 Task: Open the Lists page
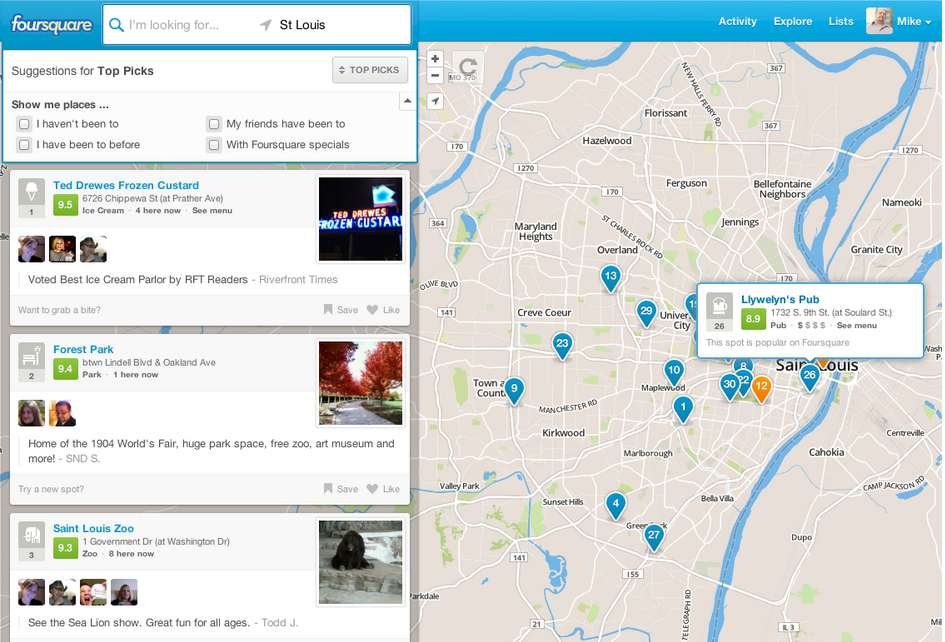coord(841,21)
